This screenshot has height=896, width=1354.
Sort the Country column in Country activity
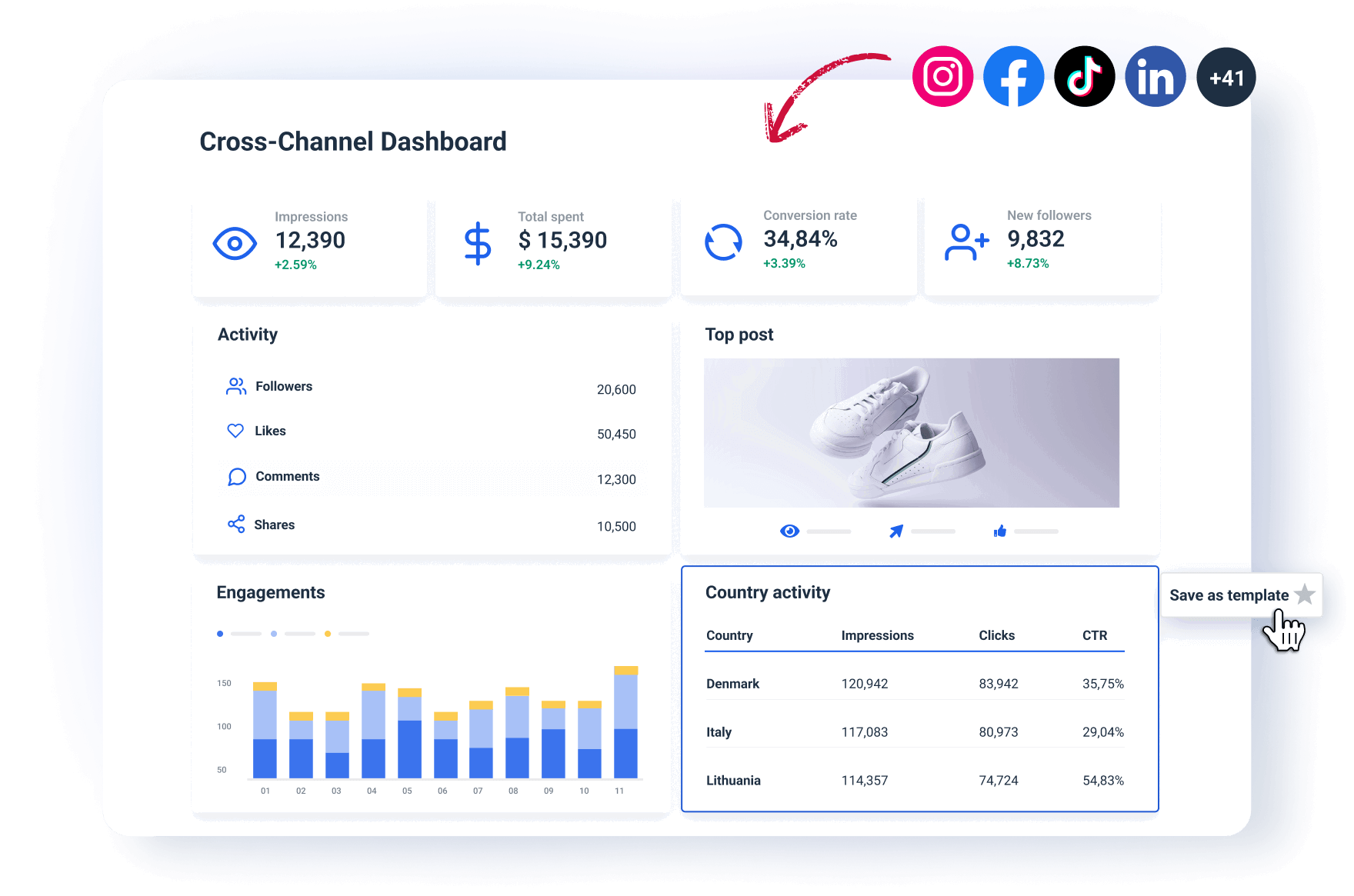pyautogui.click(x=729, y=635)
